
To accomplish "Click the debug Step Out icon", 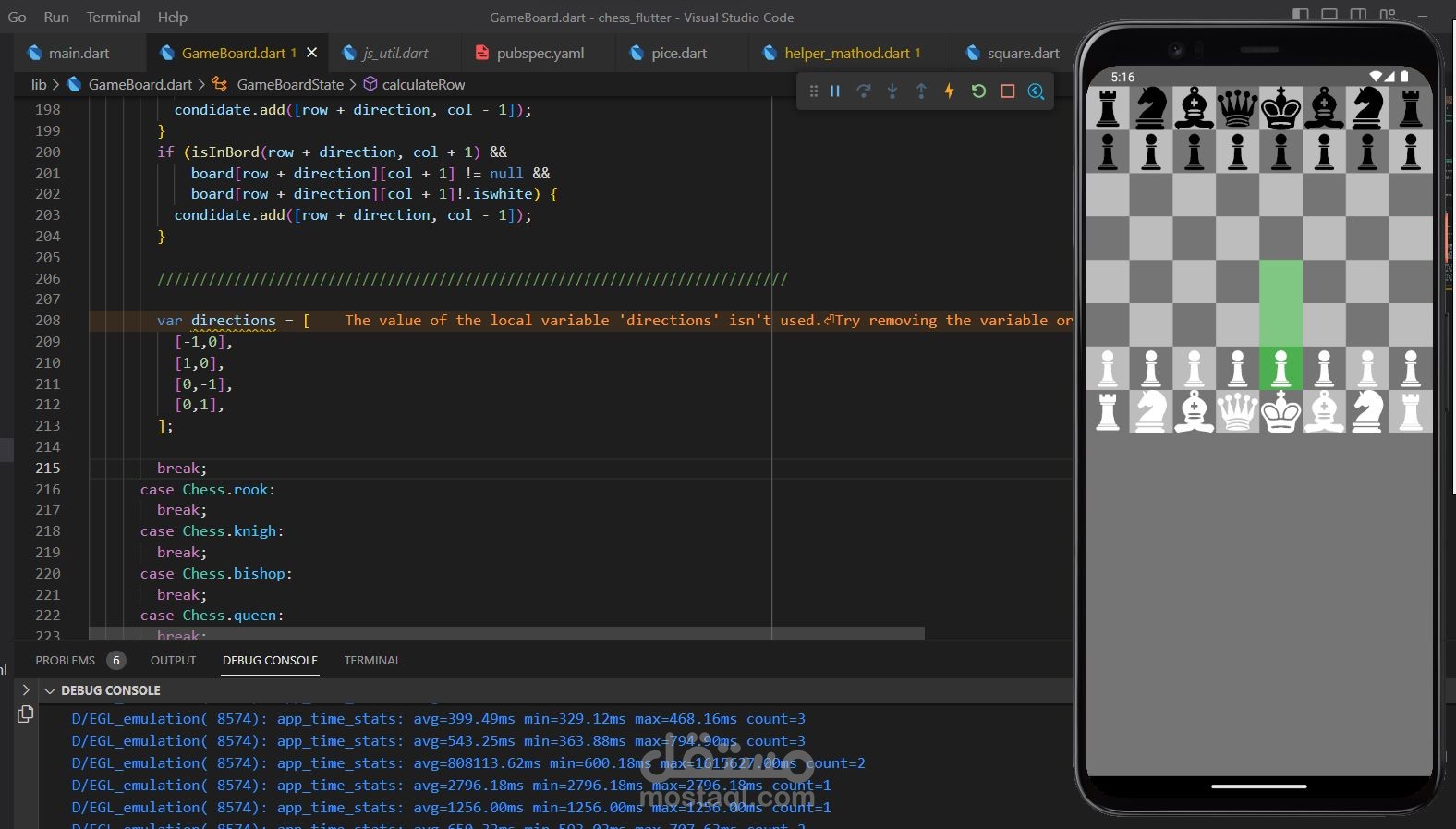I will 921,91.
